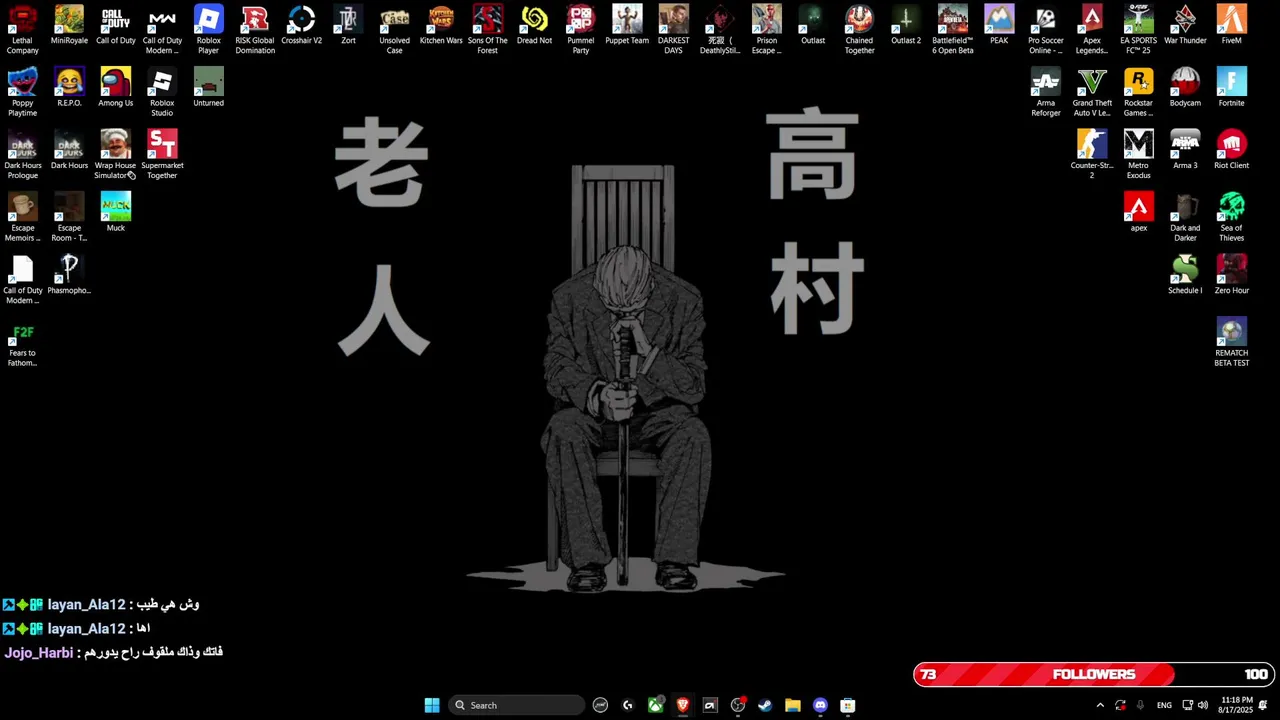Select the PEAK game icon

(999, 25)
